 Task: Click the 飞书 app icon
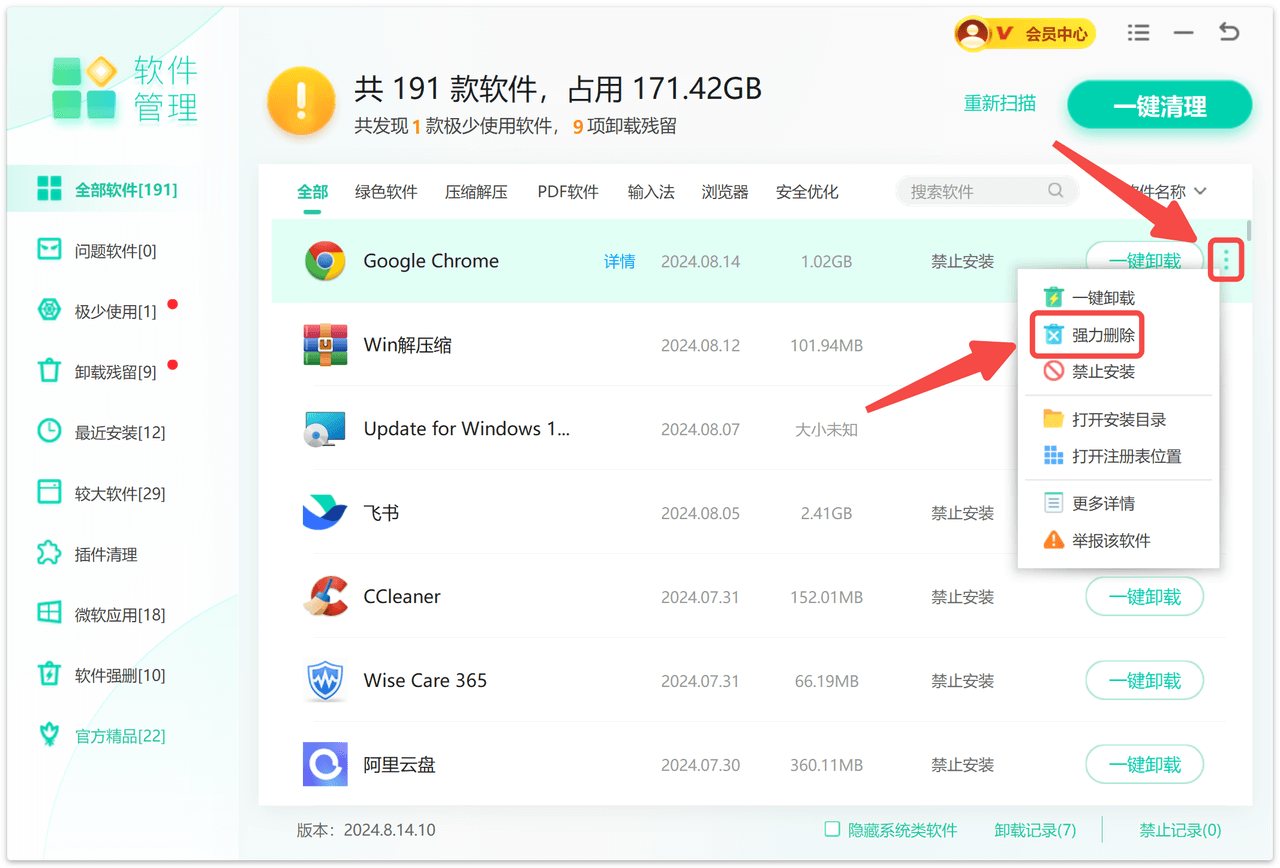point(325,513)
